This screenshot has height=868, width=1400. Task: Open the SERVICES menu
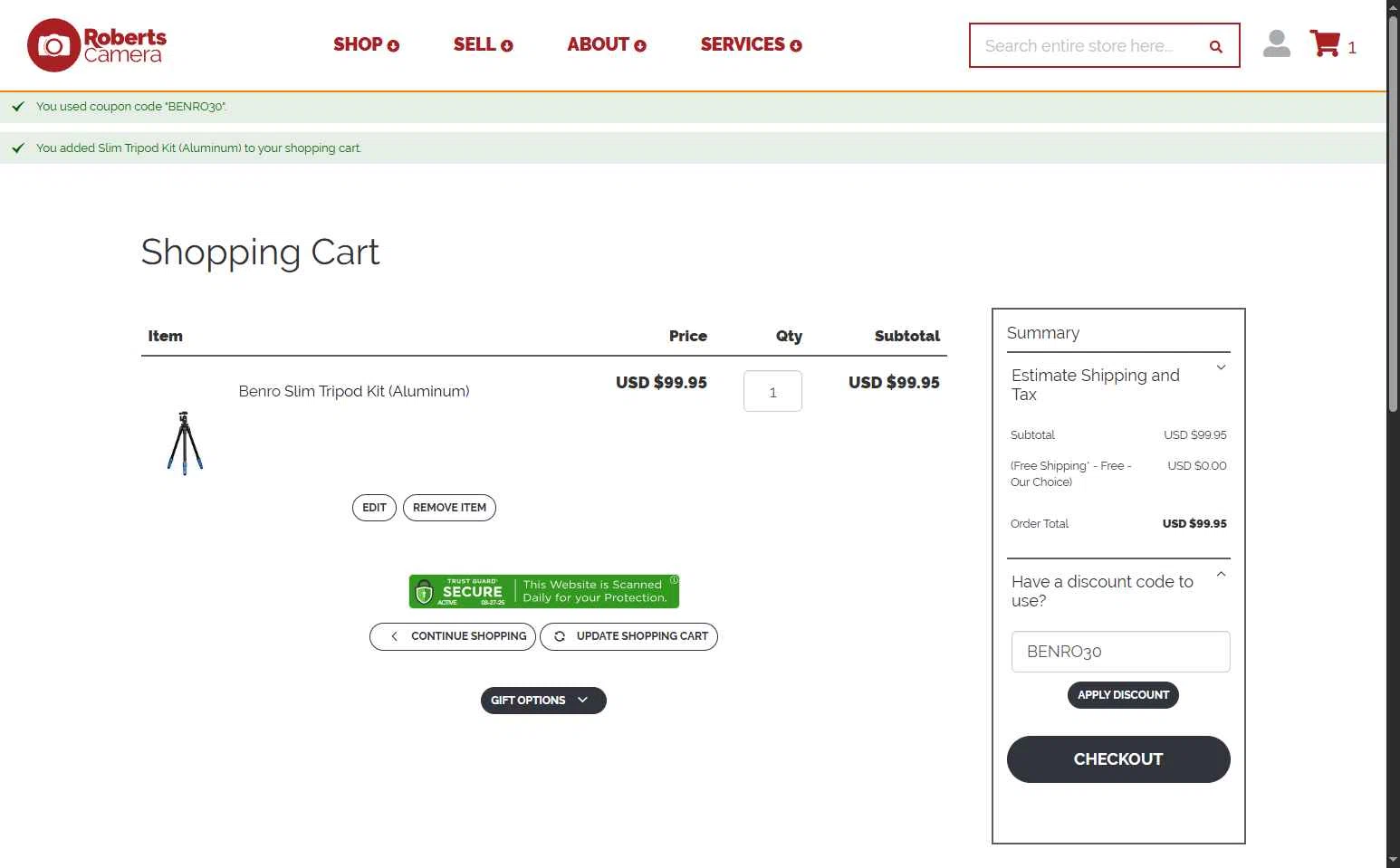(x=751, y=44)
